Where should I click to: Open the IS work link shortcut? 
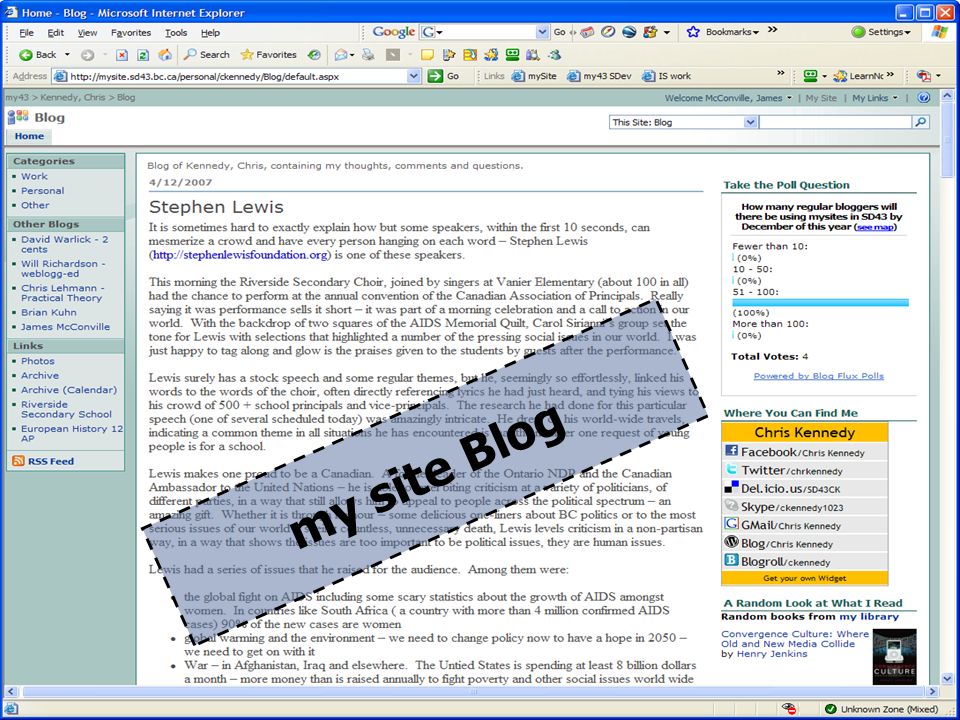(666, 76)
